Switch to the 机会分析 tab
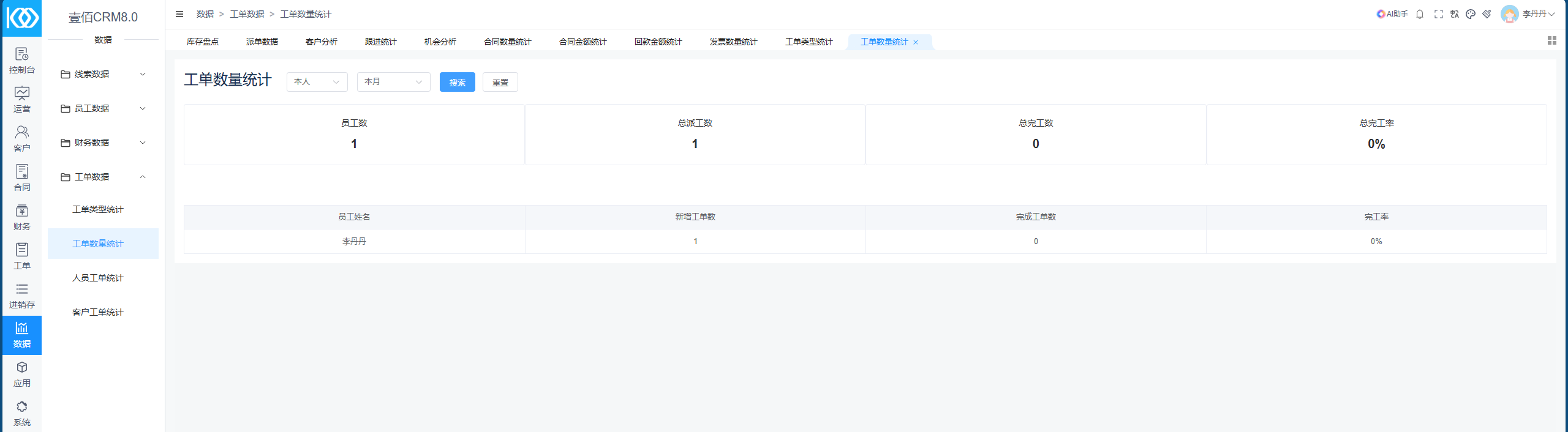The height and width of the screenshot is (432, 1568). 440,42
